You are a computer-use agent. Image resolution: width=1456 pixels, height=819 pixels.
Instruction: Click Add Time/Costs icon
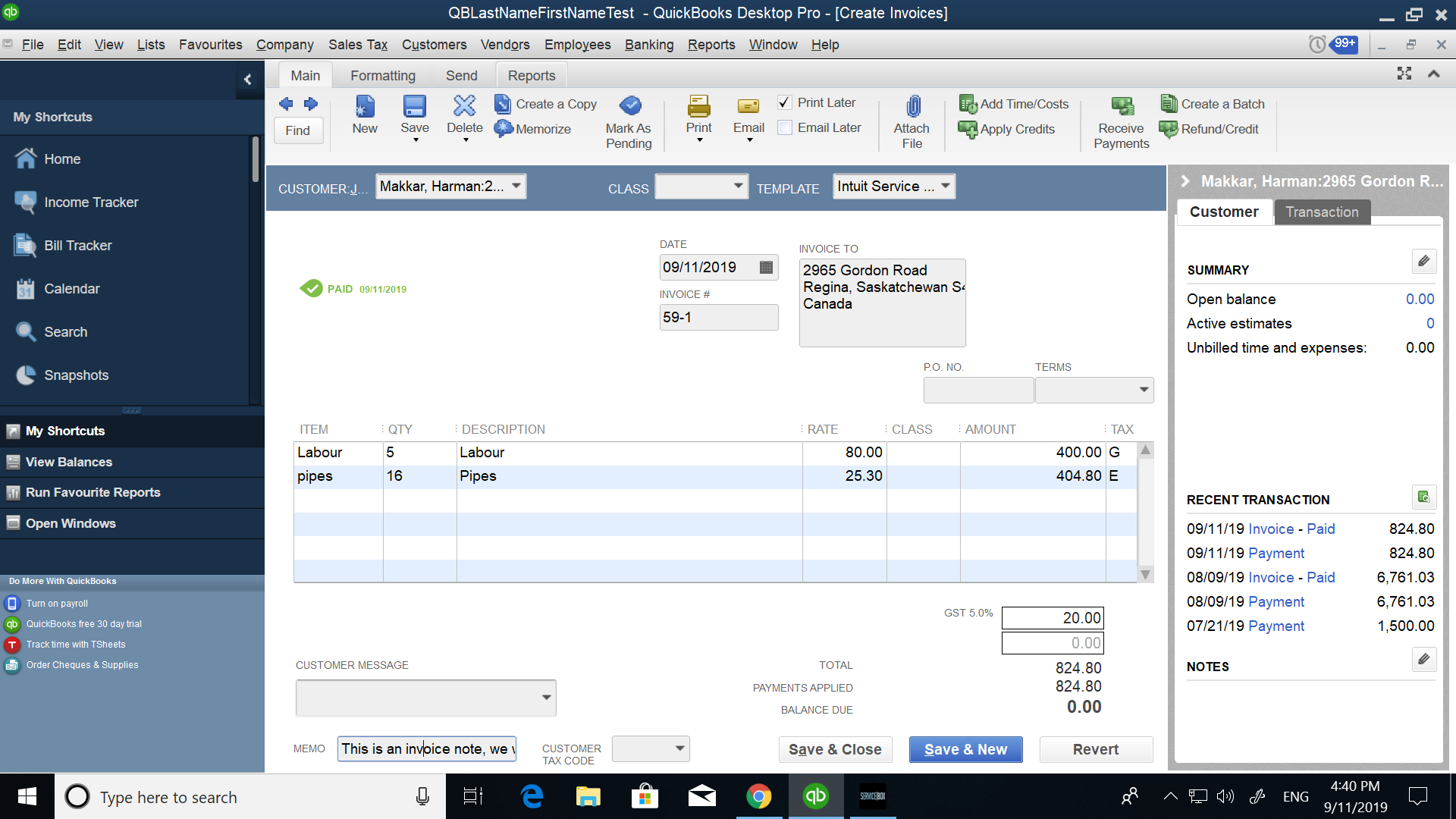click(968, 104)
